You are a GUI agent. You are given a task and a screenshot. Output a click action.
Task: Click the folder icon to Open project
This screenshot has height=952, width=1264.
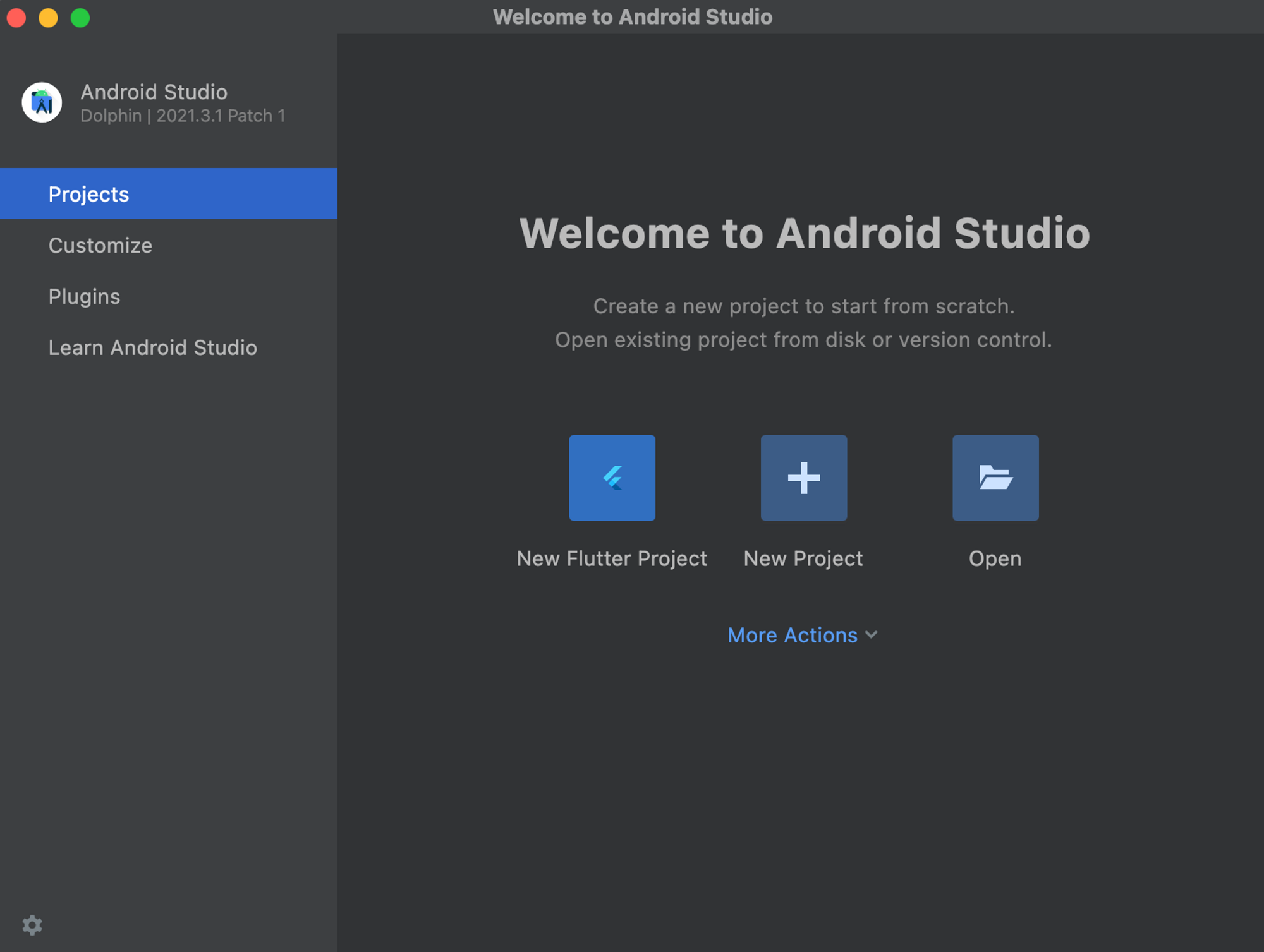(x=995, y=478)
